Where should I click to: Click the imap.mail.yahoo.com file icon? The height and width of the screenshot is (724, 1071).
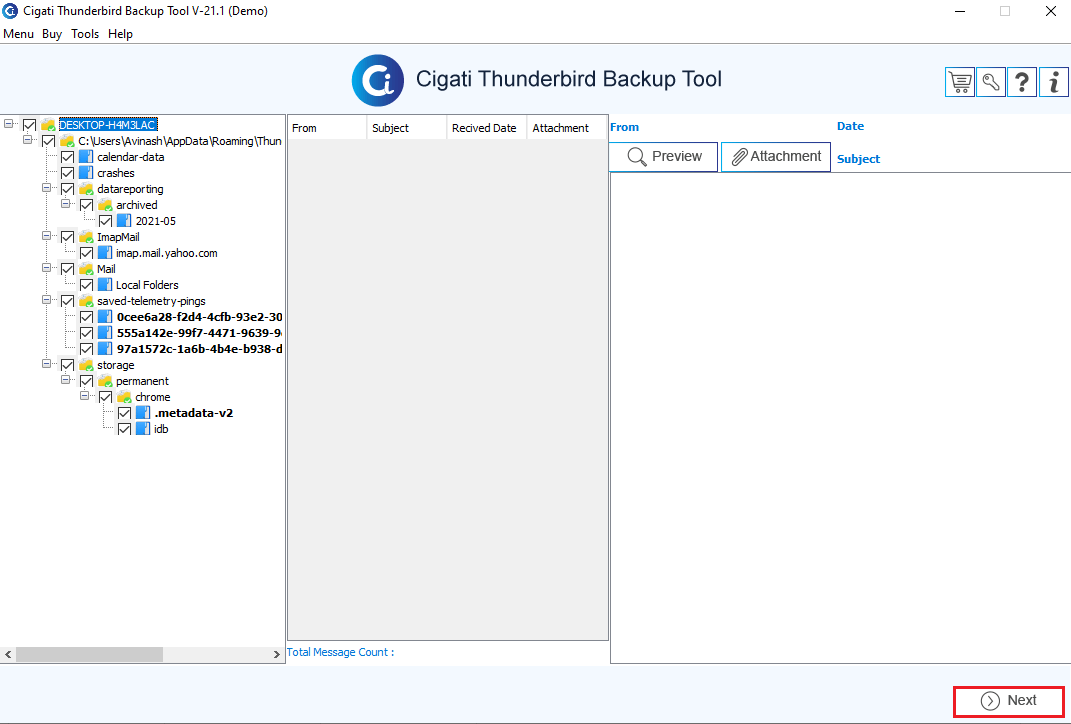pos(105,253)
